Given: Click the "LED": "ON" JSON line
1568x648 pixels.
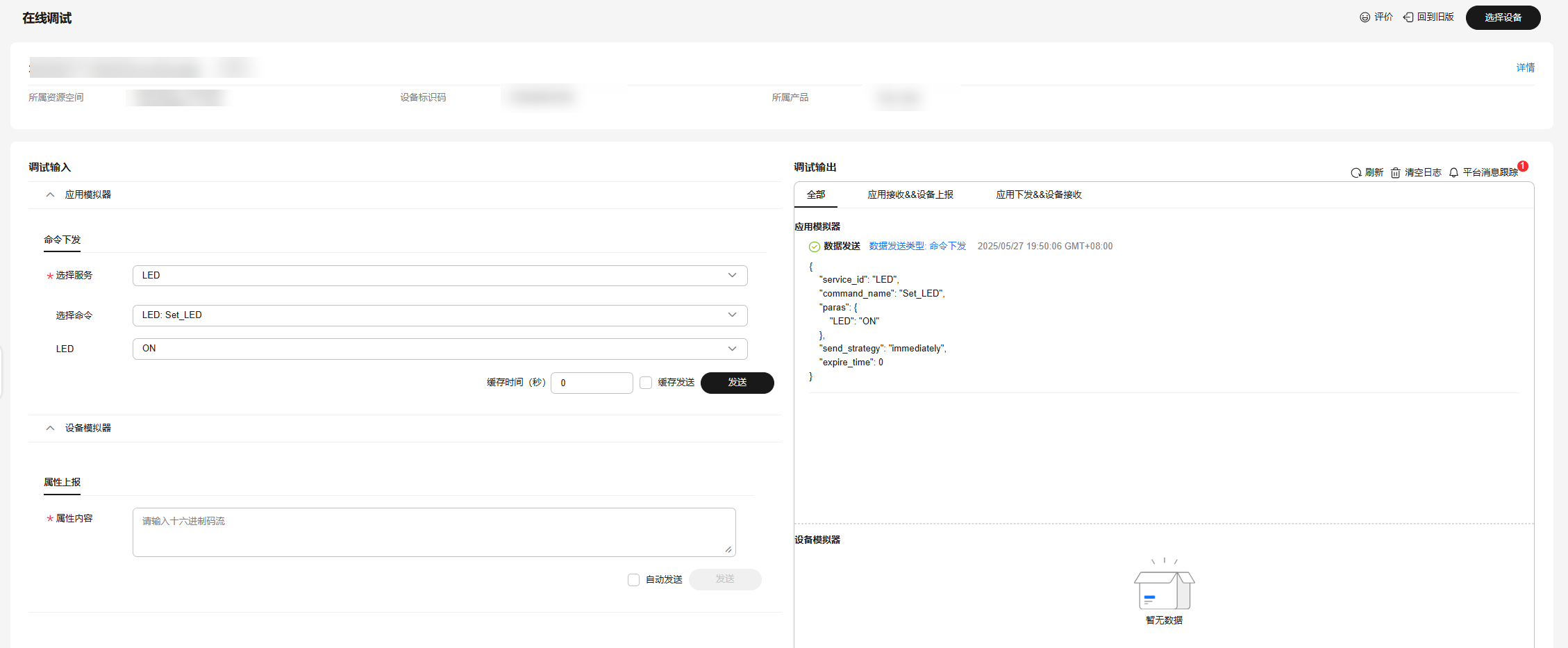Looking at the screenshot, I should 854,322.
